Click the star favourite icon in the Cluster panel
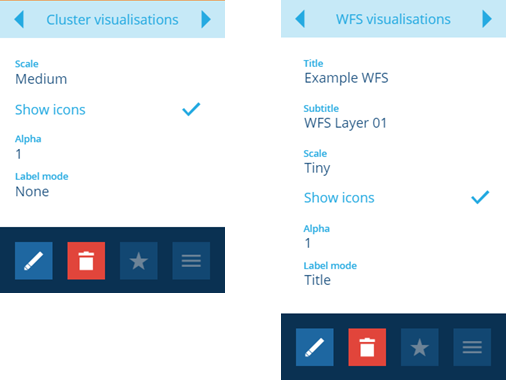 (139, 261)
